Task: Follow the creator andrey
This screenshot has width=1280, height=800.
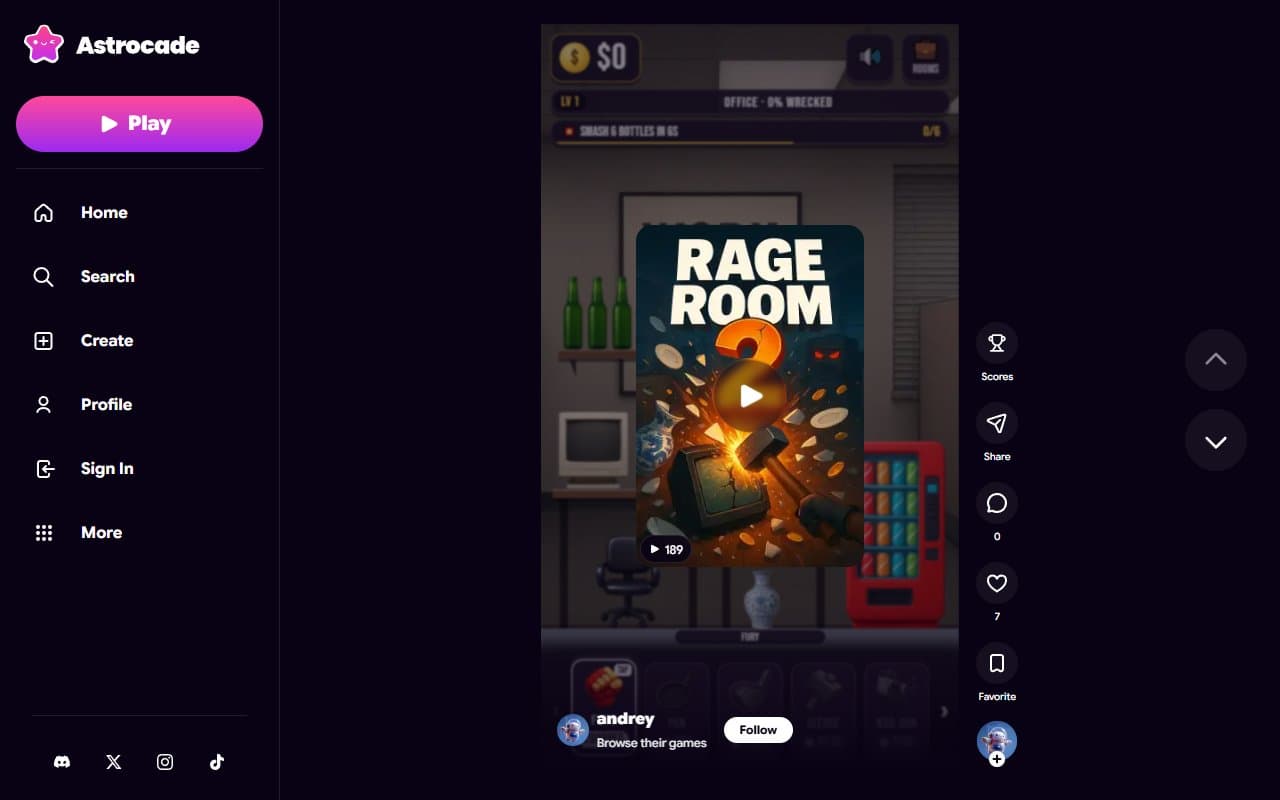Action: [758, 730]
